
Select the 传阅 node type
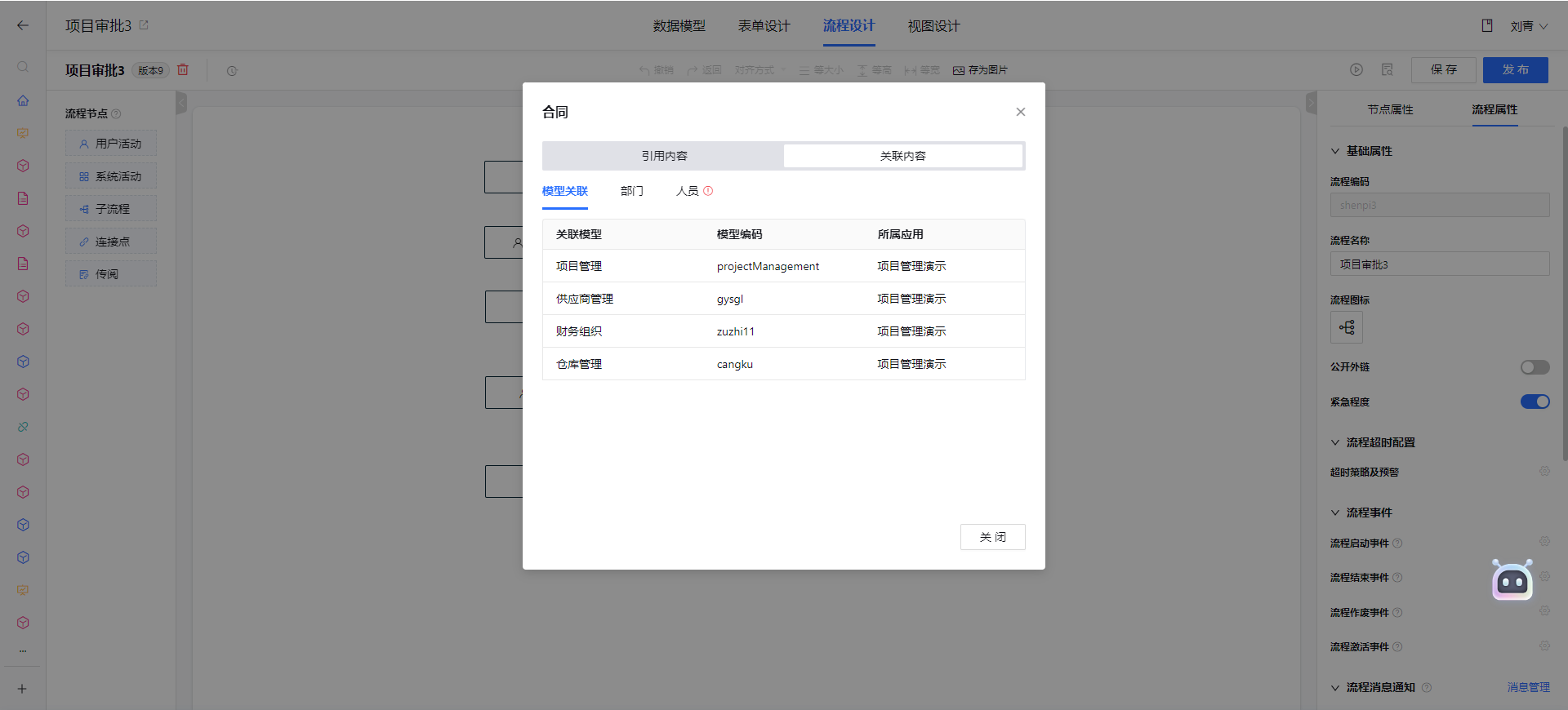(x=111, y=274)
